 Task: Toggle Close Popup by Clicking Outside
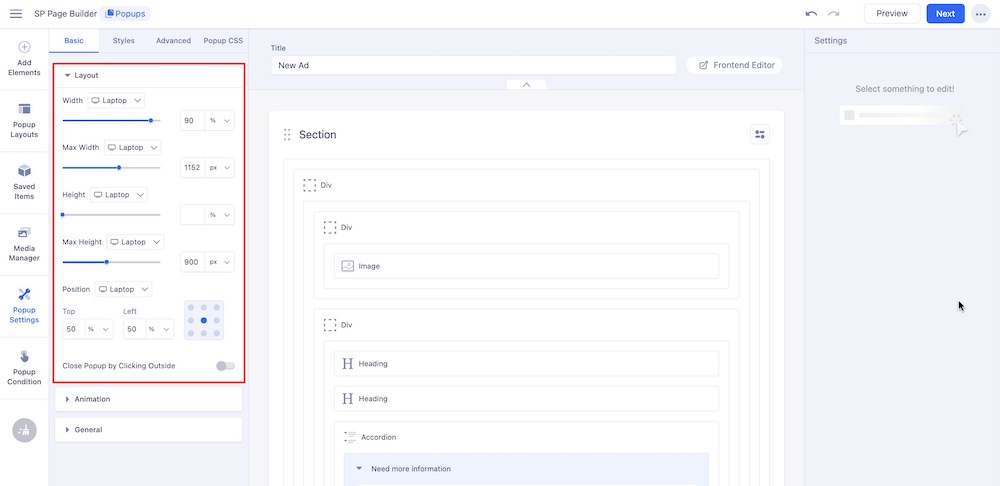pos(225,366)
